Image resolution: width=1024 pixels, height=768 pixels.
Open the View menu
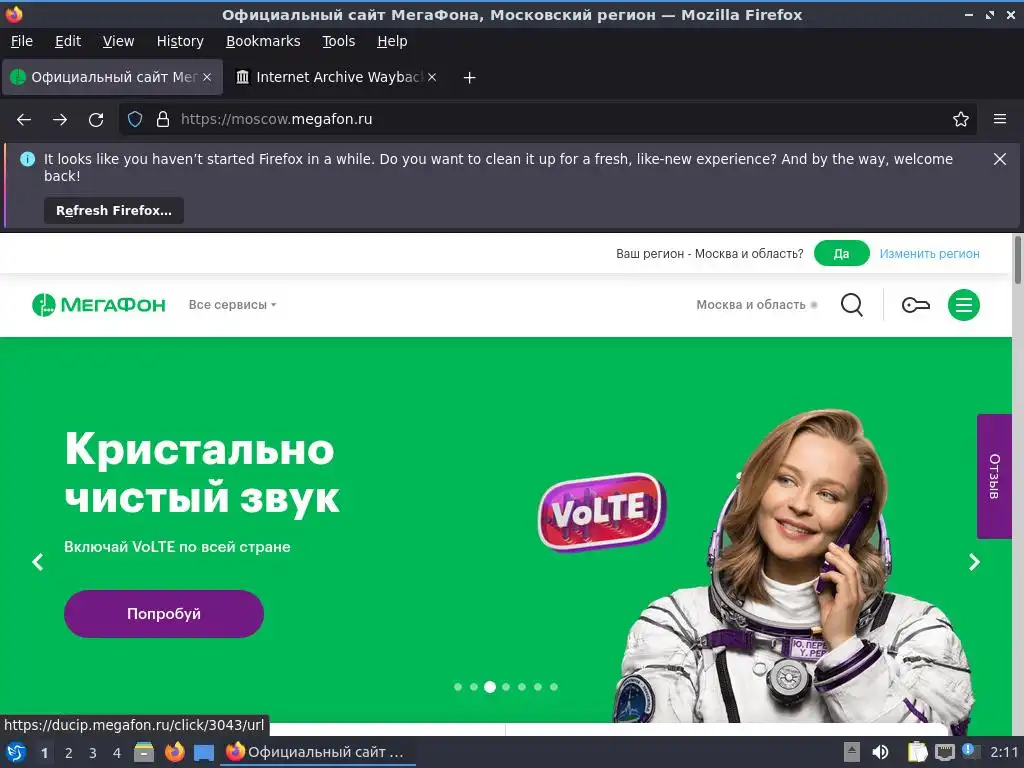point(118,41)
